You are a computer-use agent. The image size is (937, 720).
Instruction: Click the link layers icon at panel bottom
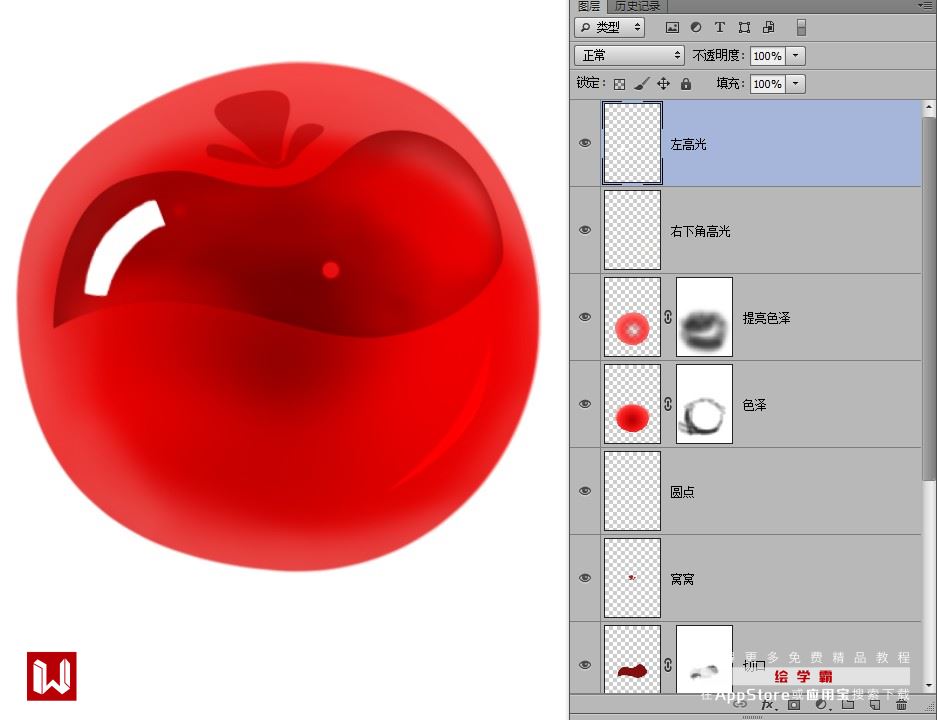740,704
